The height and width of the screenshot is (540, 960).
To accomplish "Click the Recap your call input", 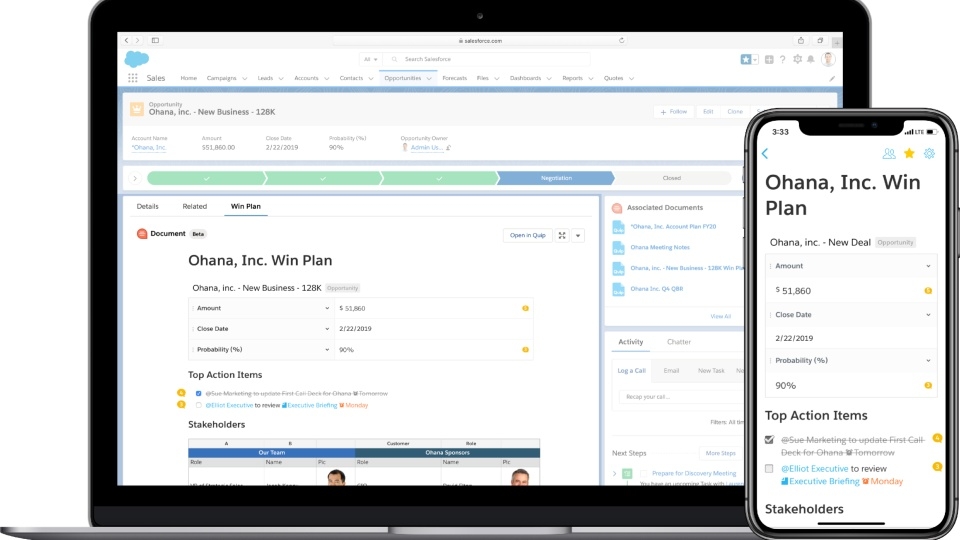I will tap(681, 397).
